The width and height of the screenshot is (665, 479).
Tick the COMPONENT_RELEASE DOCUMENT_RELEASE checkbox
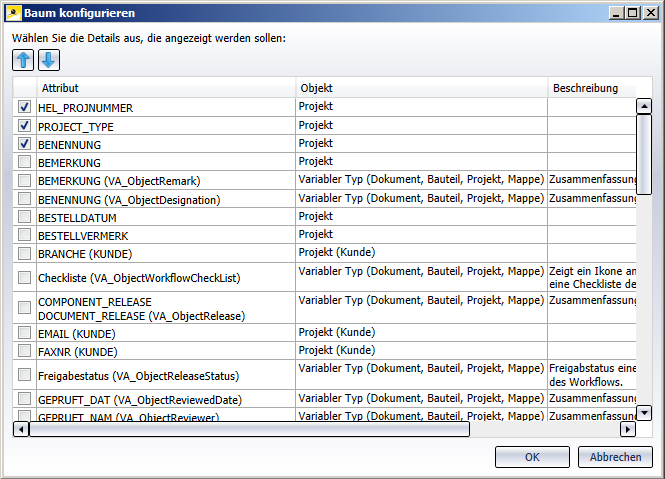click(x=24, y=308)
